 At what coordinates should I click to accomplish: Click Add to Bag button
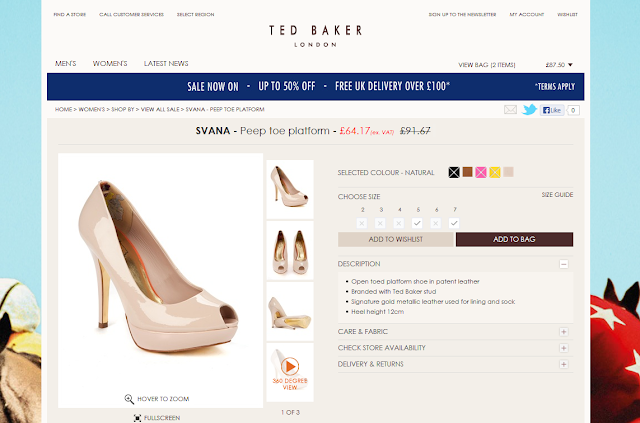pyautogui.click(x=514, y=239)
